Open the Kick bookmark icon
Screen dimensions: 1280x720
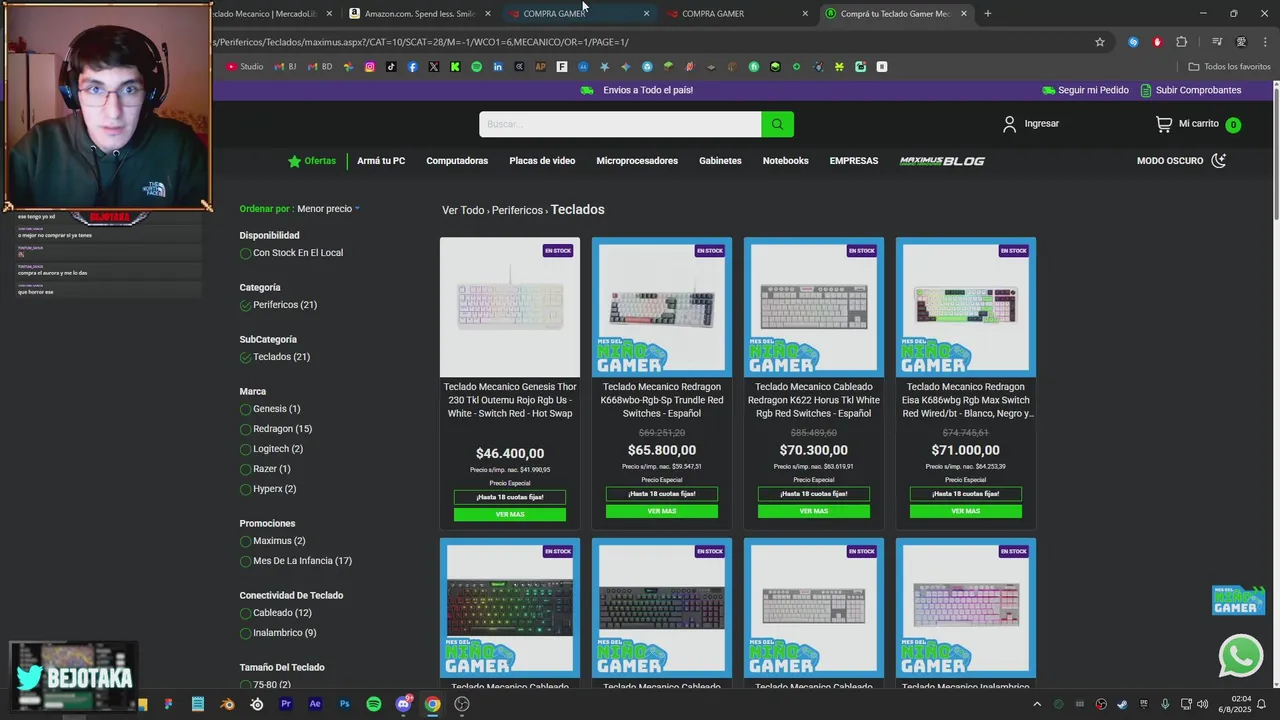point(455,67)
